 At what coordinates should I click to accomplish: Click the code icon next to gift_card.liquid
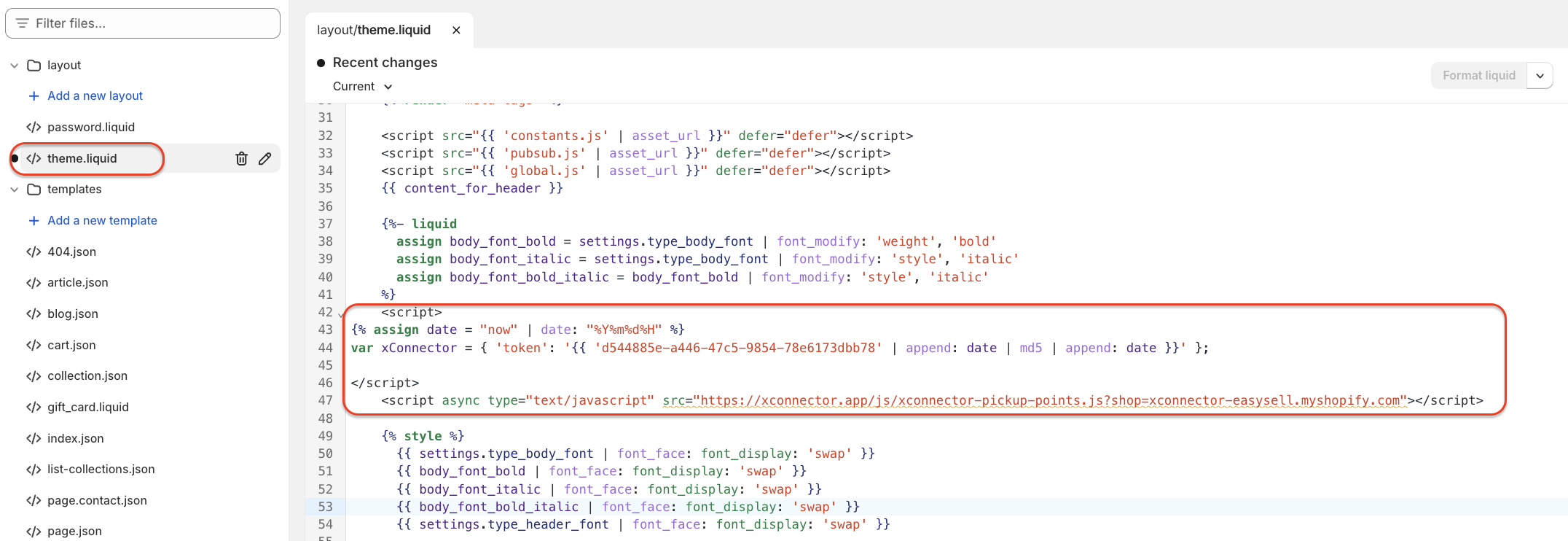coord(34,407)
